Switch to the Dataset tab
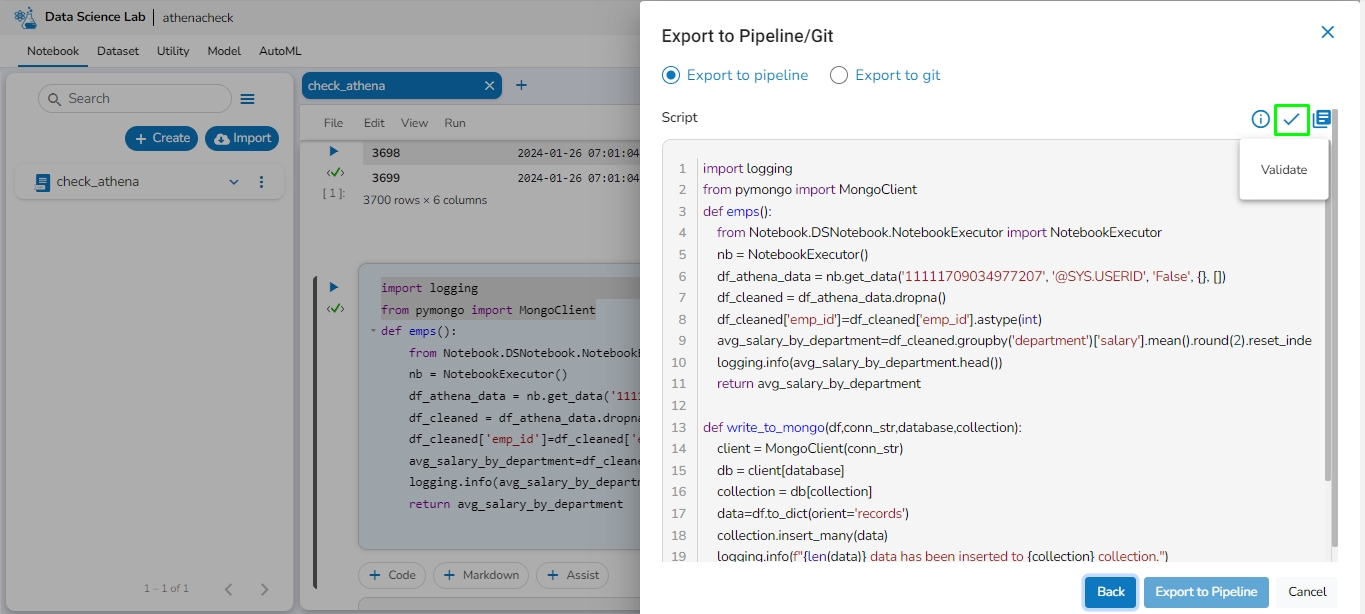Viewport: 1365px width, 614px height. (x=118, y=51)
